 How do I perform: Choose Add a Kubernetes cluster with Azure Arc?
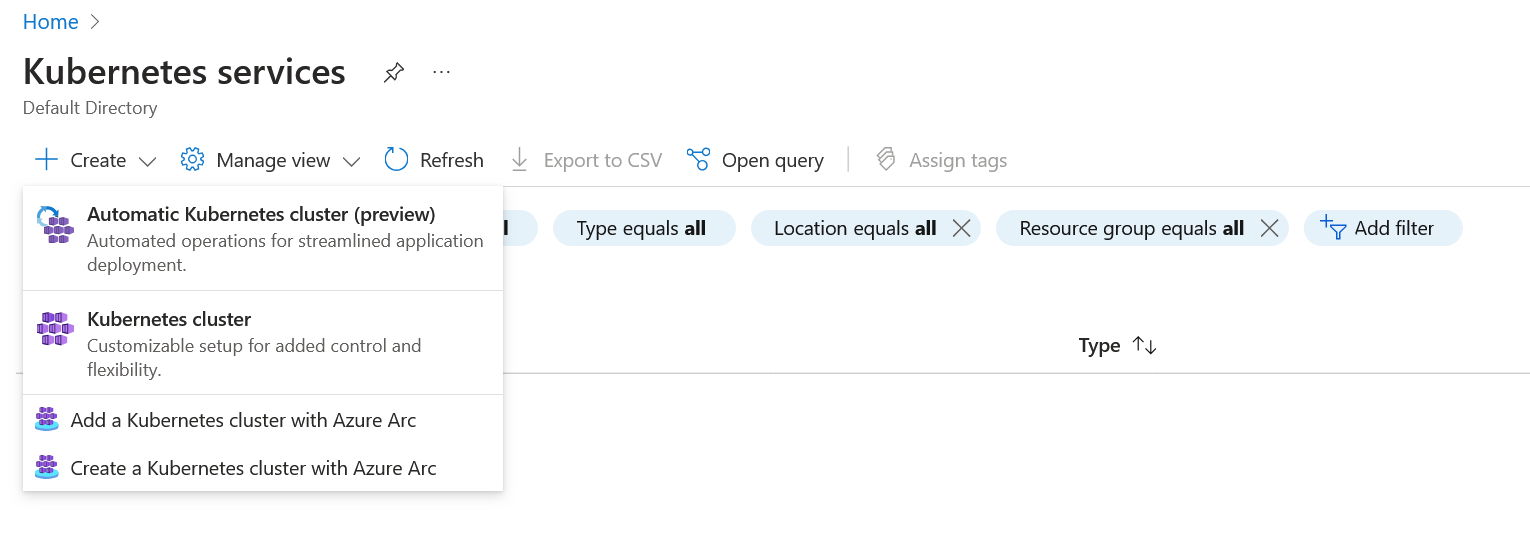click(243, 420)
